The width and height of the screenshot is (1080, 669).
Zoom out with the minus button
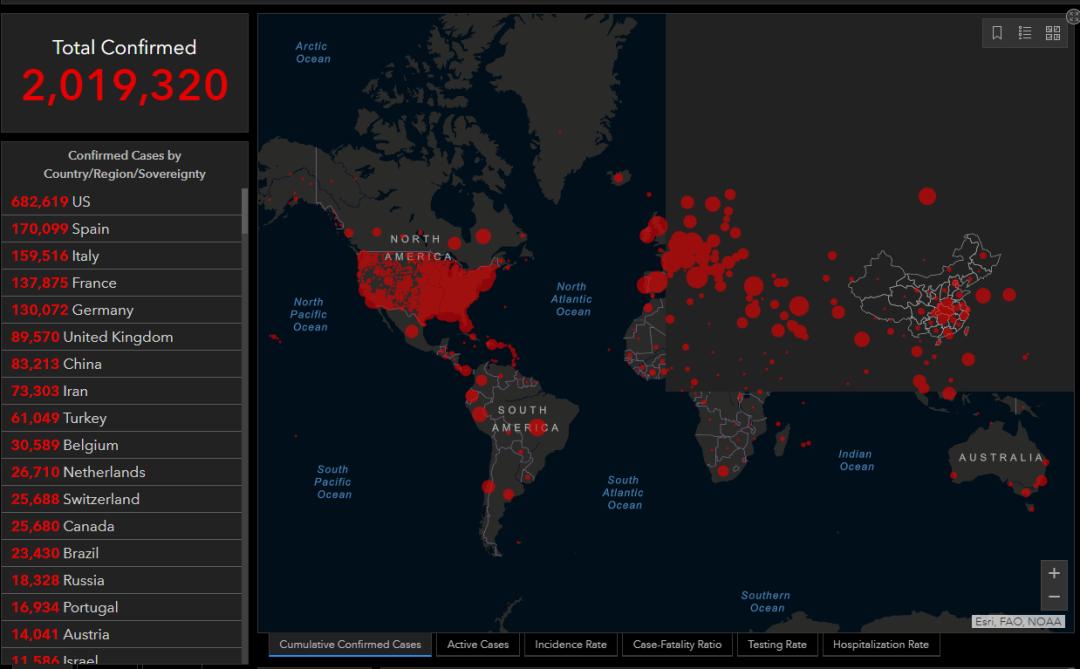(x=1054, y=597)
